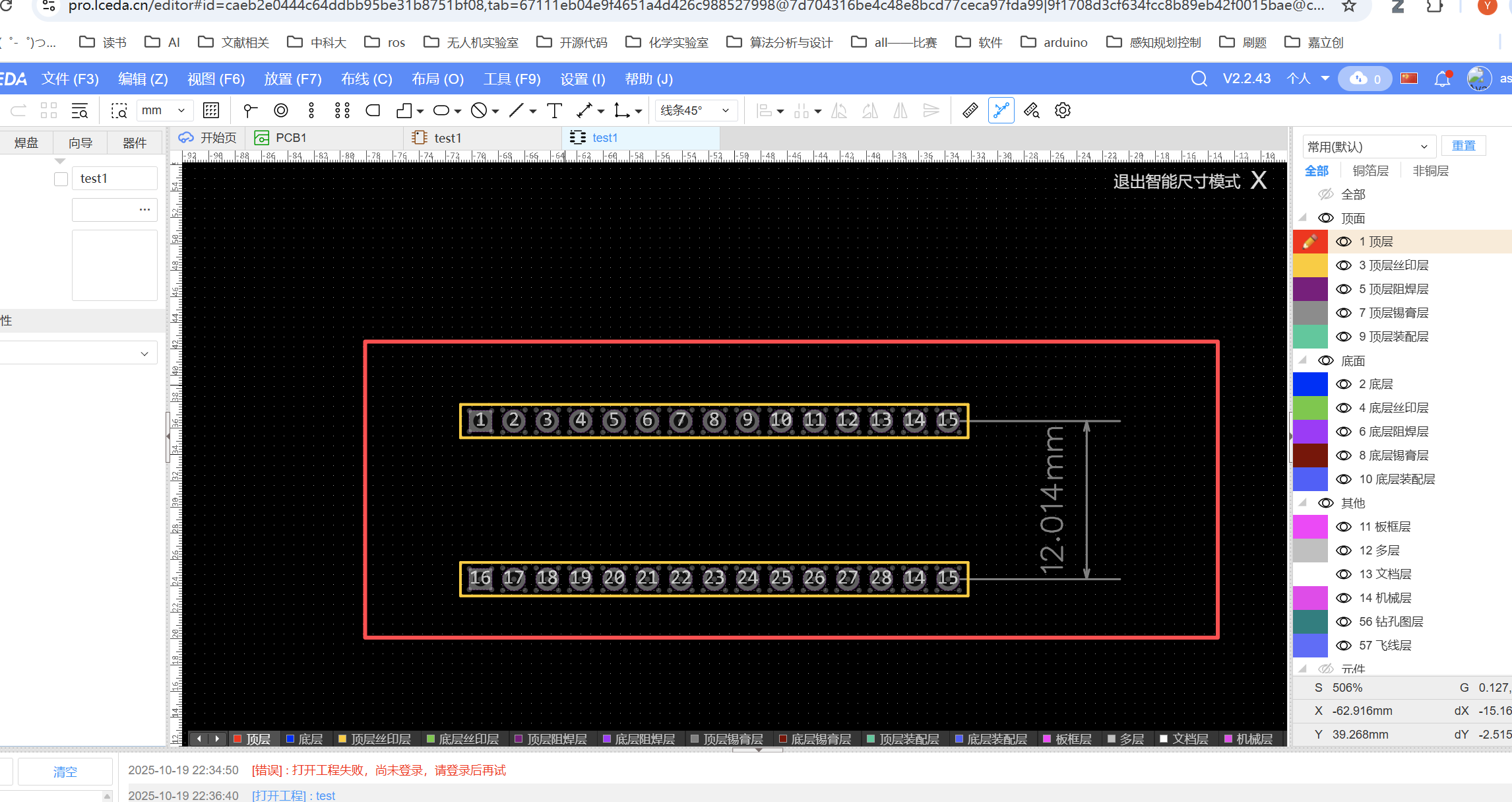Click the 重置 button in layer panel
This screenshot has width=1512, height=802.
click(x=1463, y=146)
